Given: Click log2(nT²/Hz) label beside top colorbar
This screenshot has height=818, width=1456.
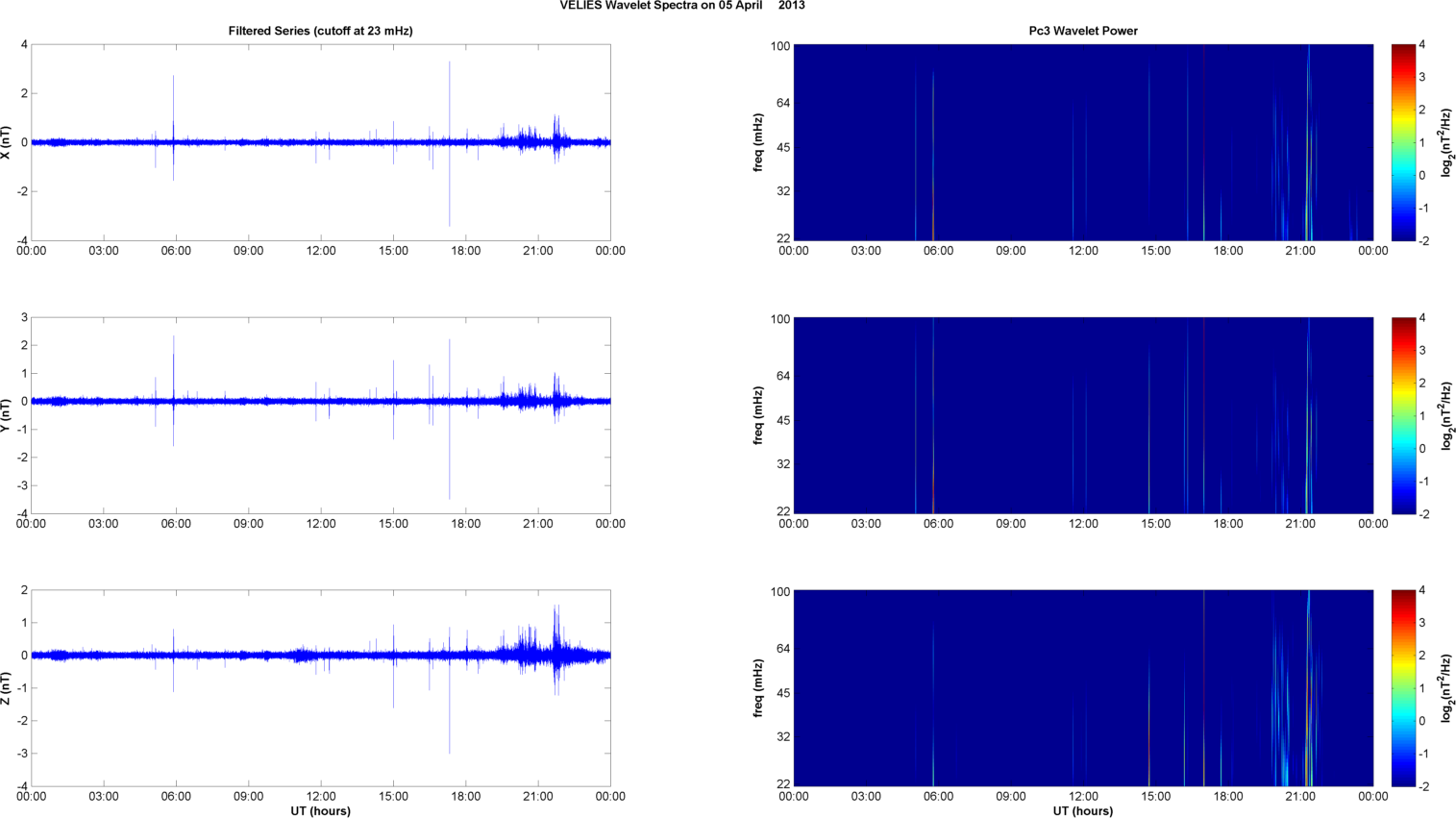Looking at the screenshot, I should [1446, 142].
